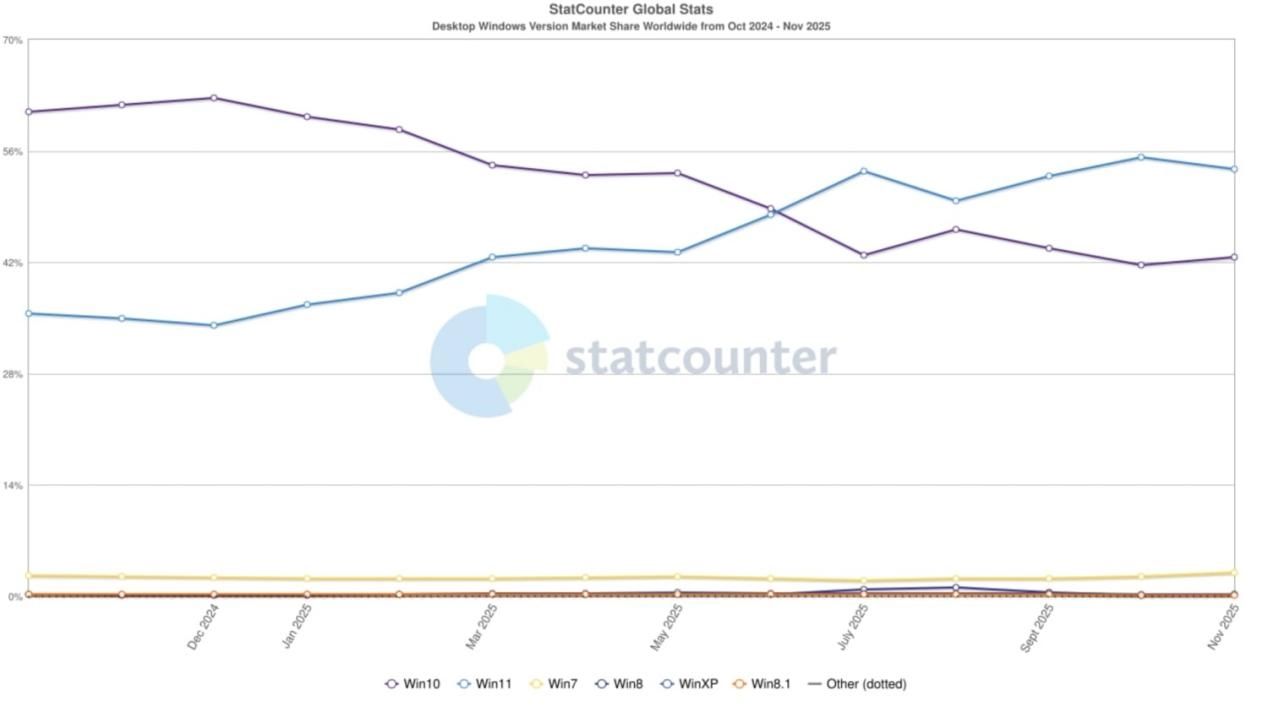
Task: Click the Win11 blue legend marker circle
Action: (464, 684)
